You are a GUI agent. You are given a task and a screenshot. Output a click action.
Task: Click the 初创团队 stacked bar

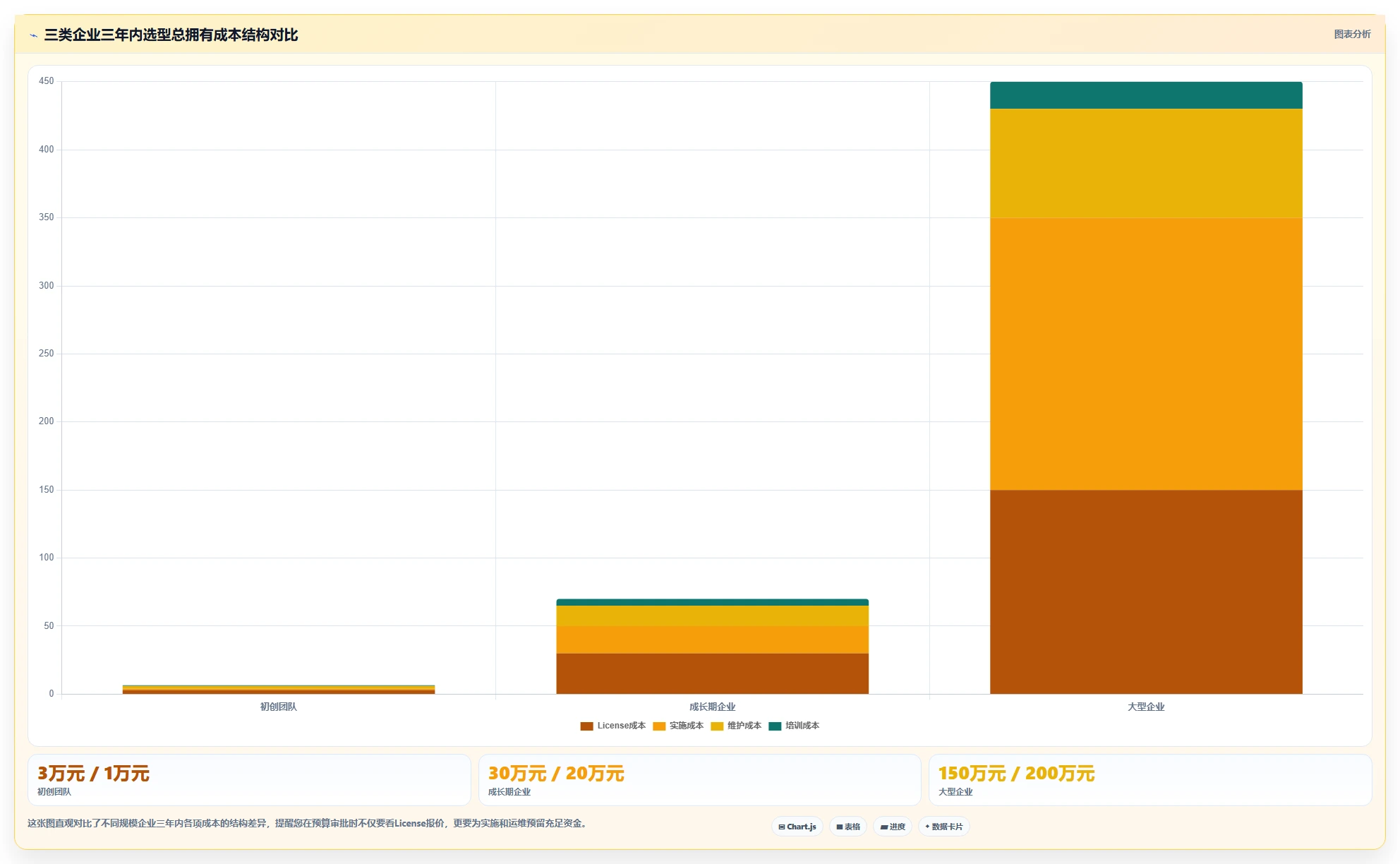(279, 690)
